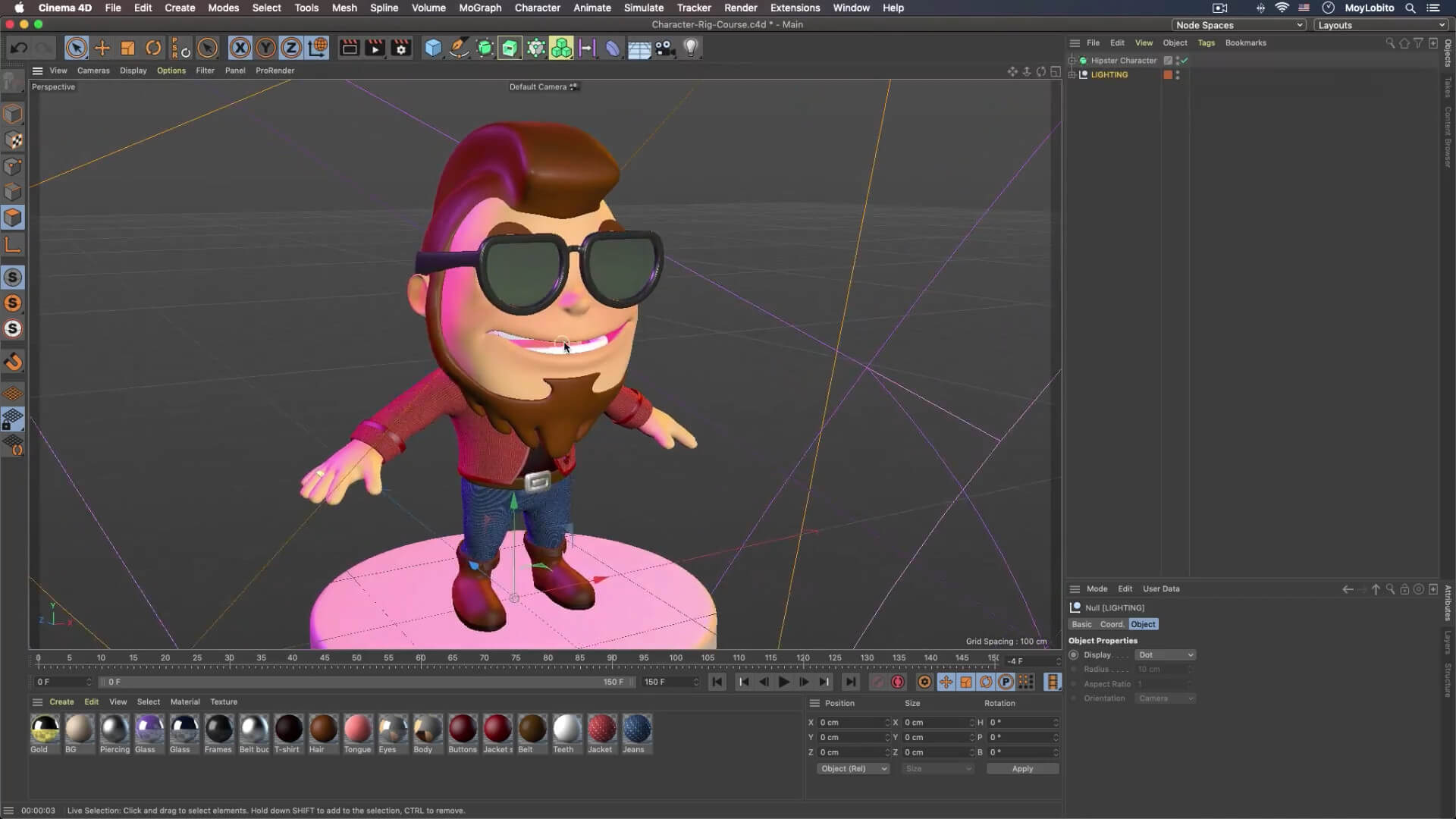Select the Rotate tool
The width and height of the screenshot is (1456, 819).
tap(152, 48)
